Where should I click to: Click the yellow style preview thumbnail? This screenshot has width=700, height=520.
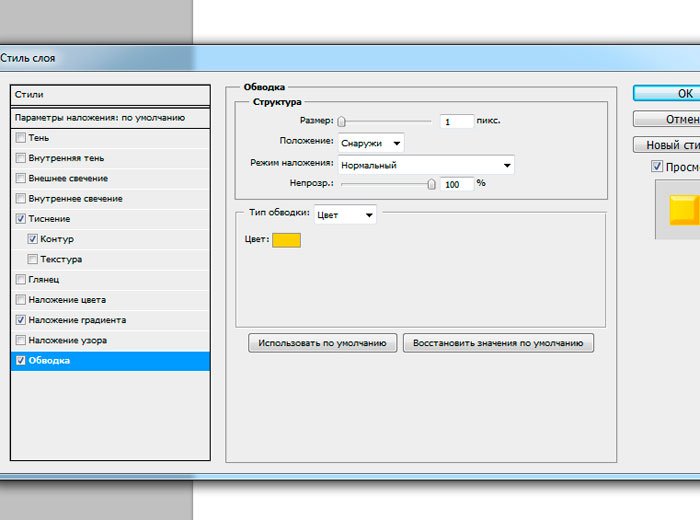(x=684, y=211)
